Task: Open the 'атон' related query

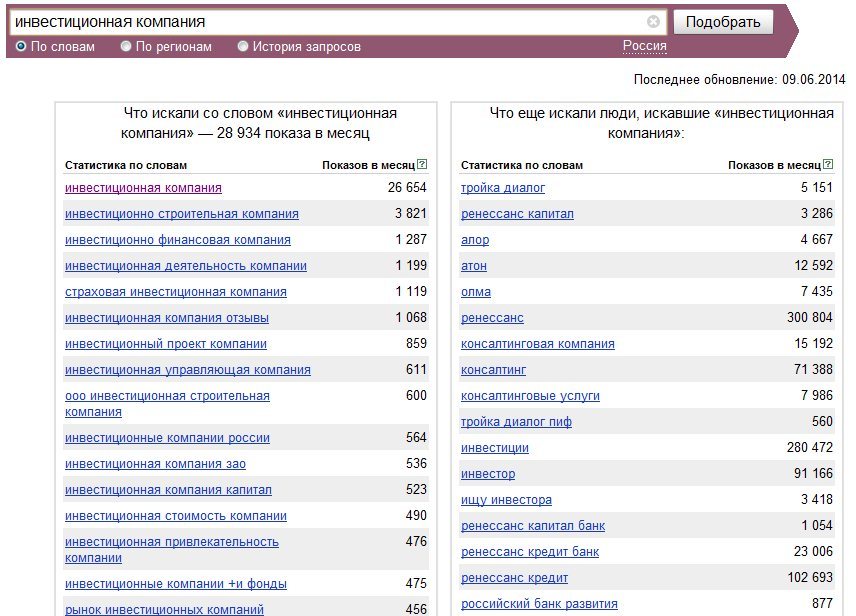Action: click(474, 266)
